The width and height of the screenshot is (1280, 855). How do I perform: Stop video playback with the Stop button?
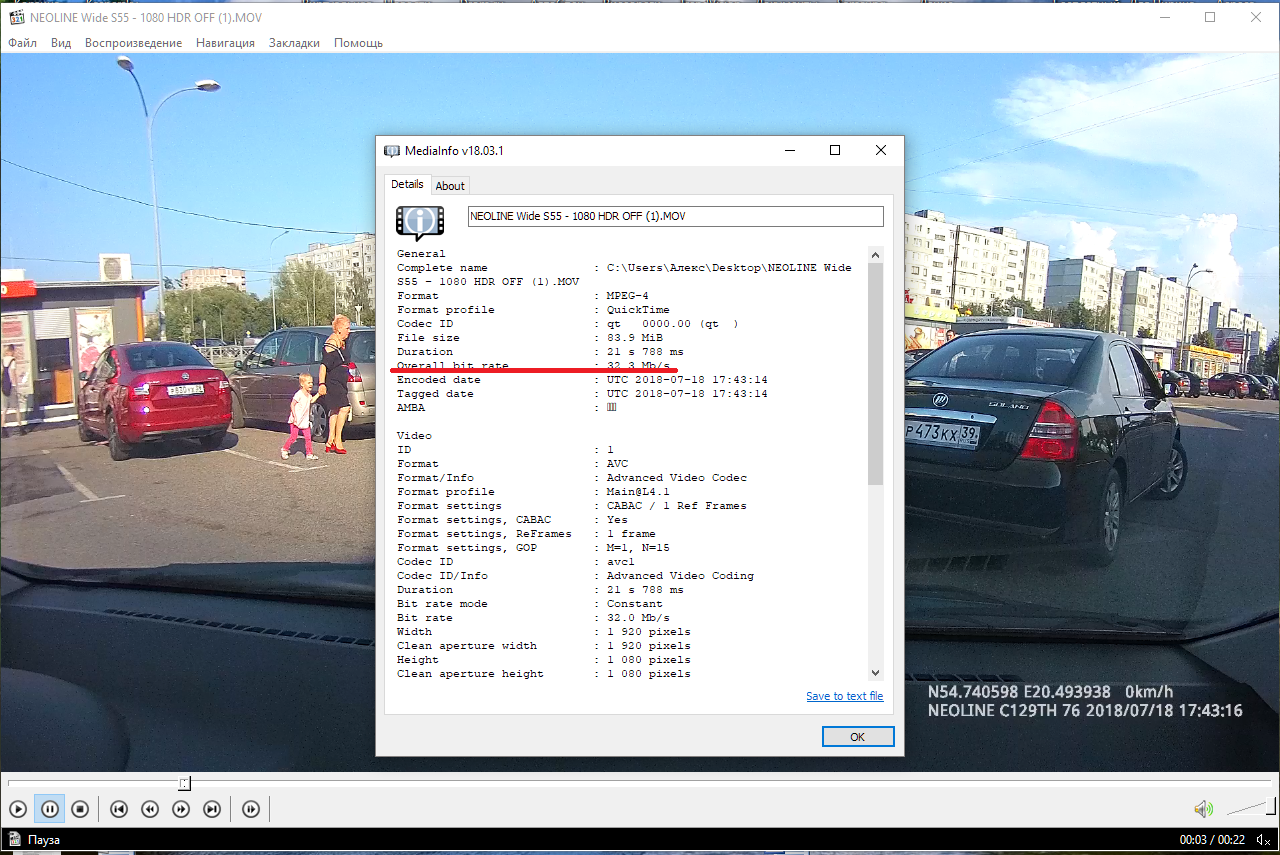pyautogui.click(x=81, y=809)
